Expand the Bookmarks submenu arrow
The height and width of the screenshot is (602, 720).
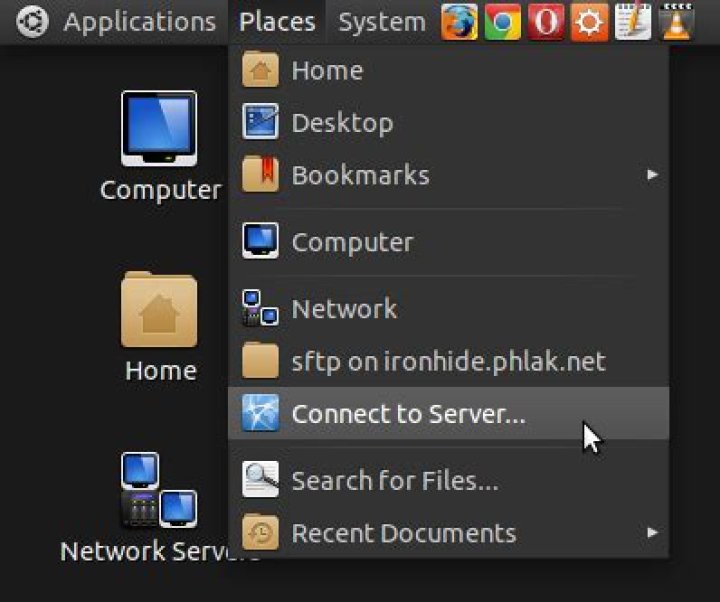coord(652,174)
